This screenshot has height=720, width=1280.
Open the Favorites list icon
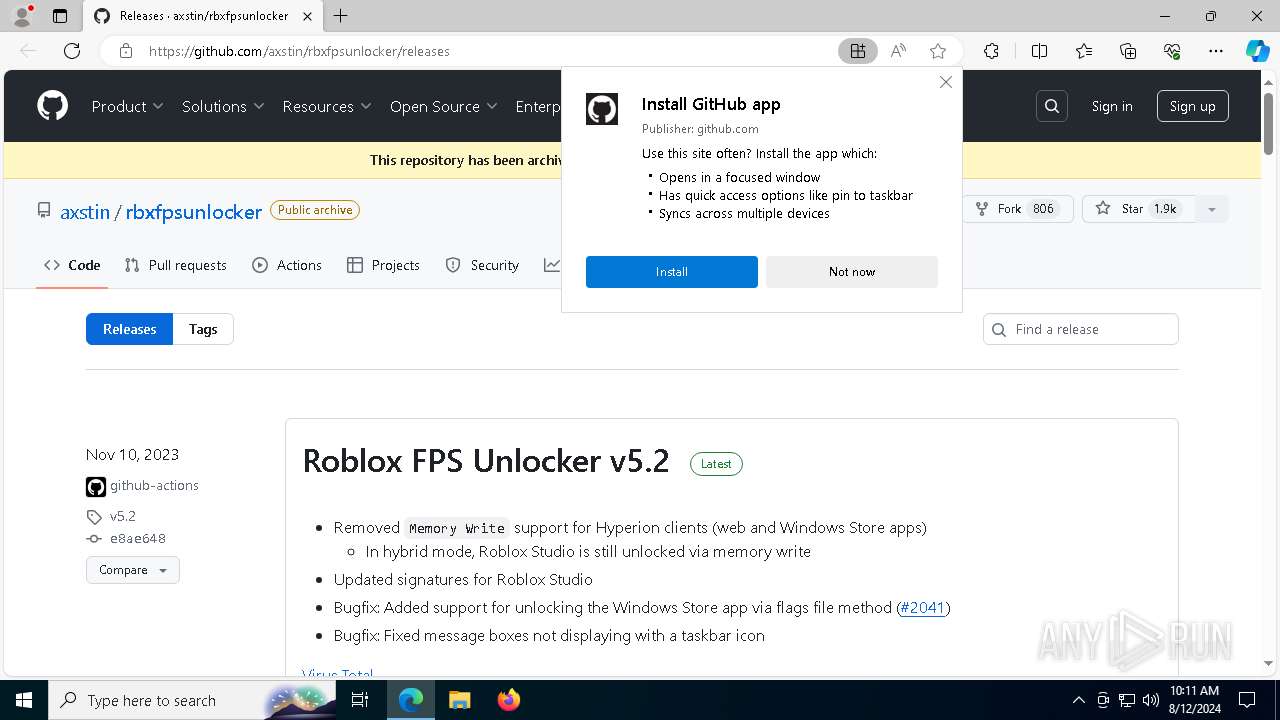click(1084, 51)
